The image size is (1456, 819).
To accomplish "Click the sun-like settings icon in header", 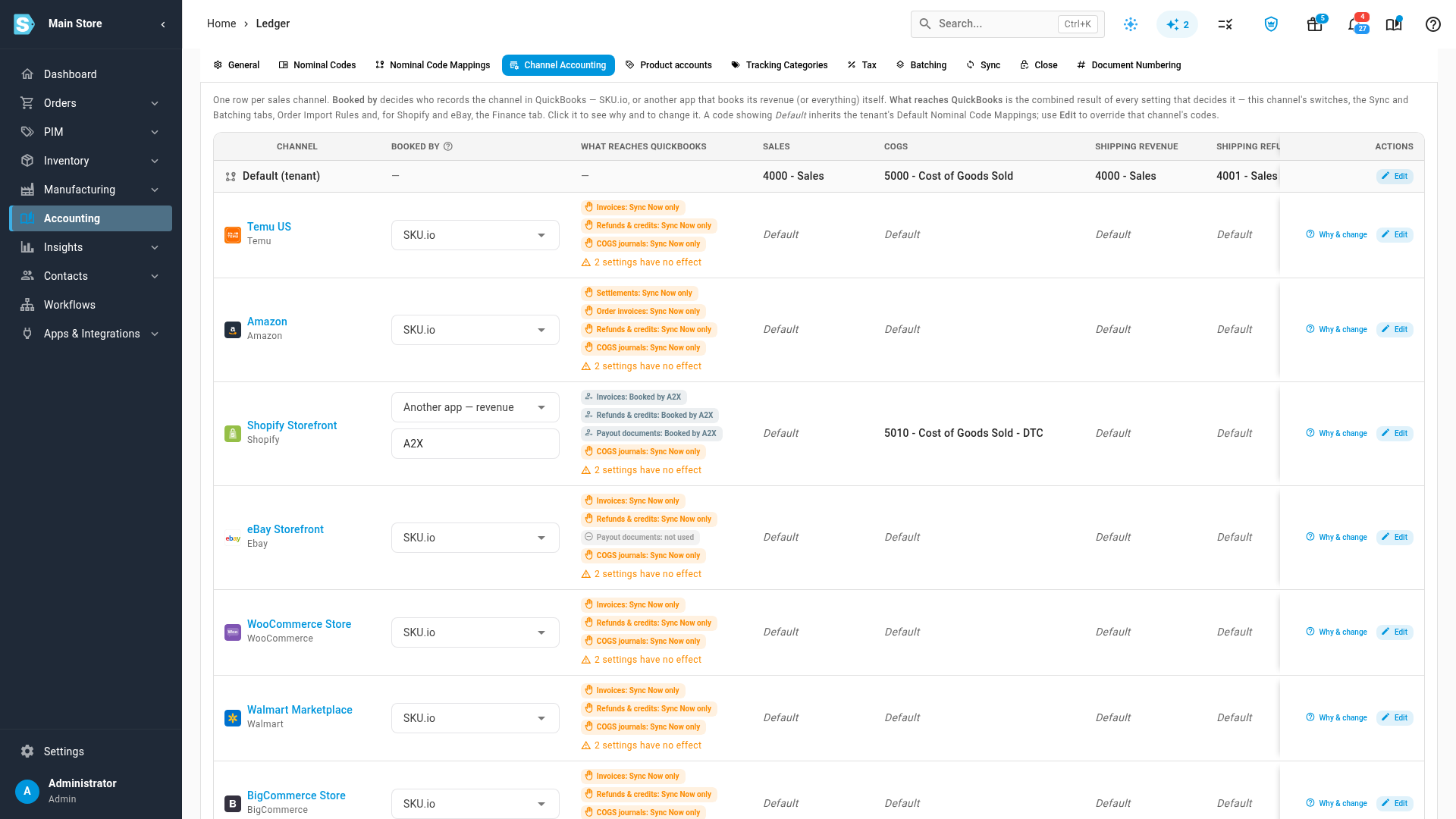I will [1131, 24].
